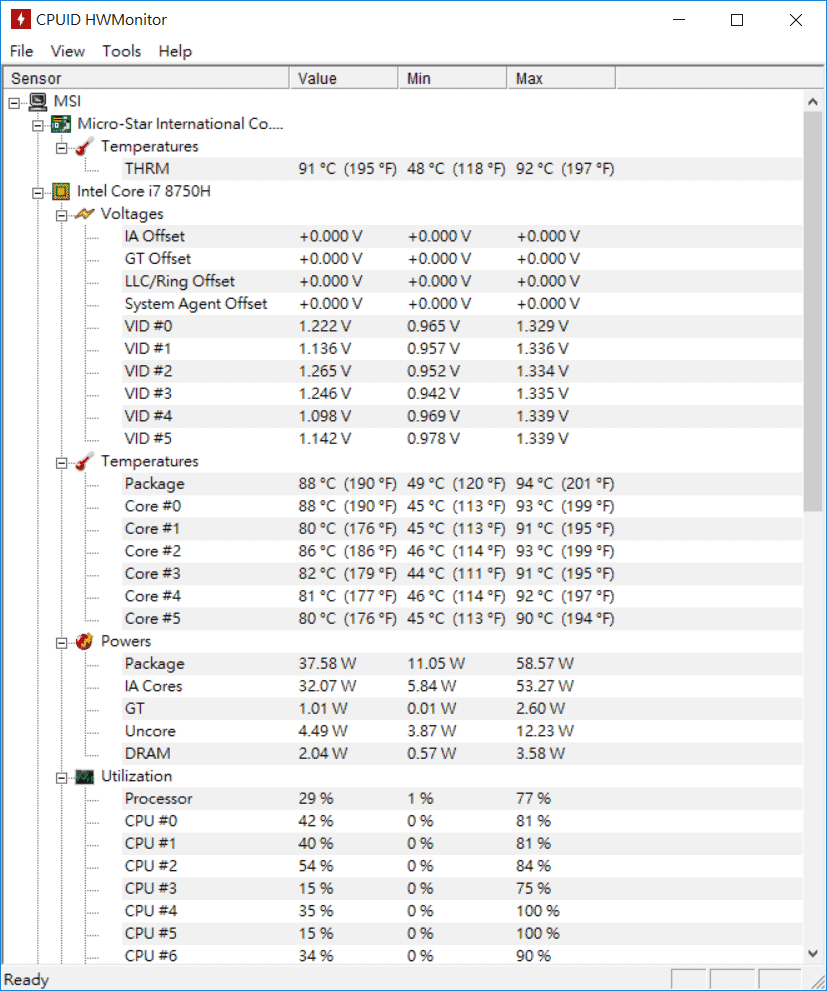The height and width of the screenshot is (991, 827).
Task: Click the 77 % Processor max value
Action: point(533,799)
